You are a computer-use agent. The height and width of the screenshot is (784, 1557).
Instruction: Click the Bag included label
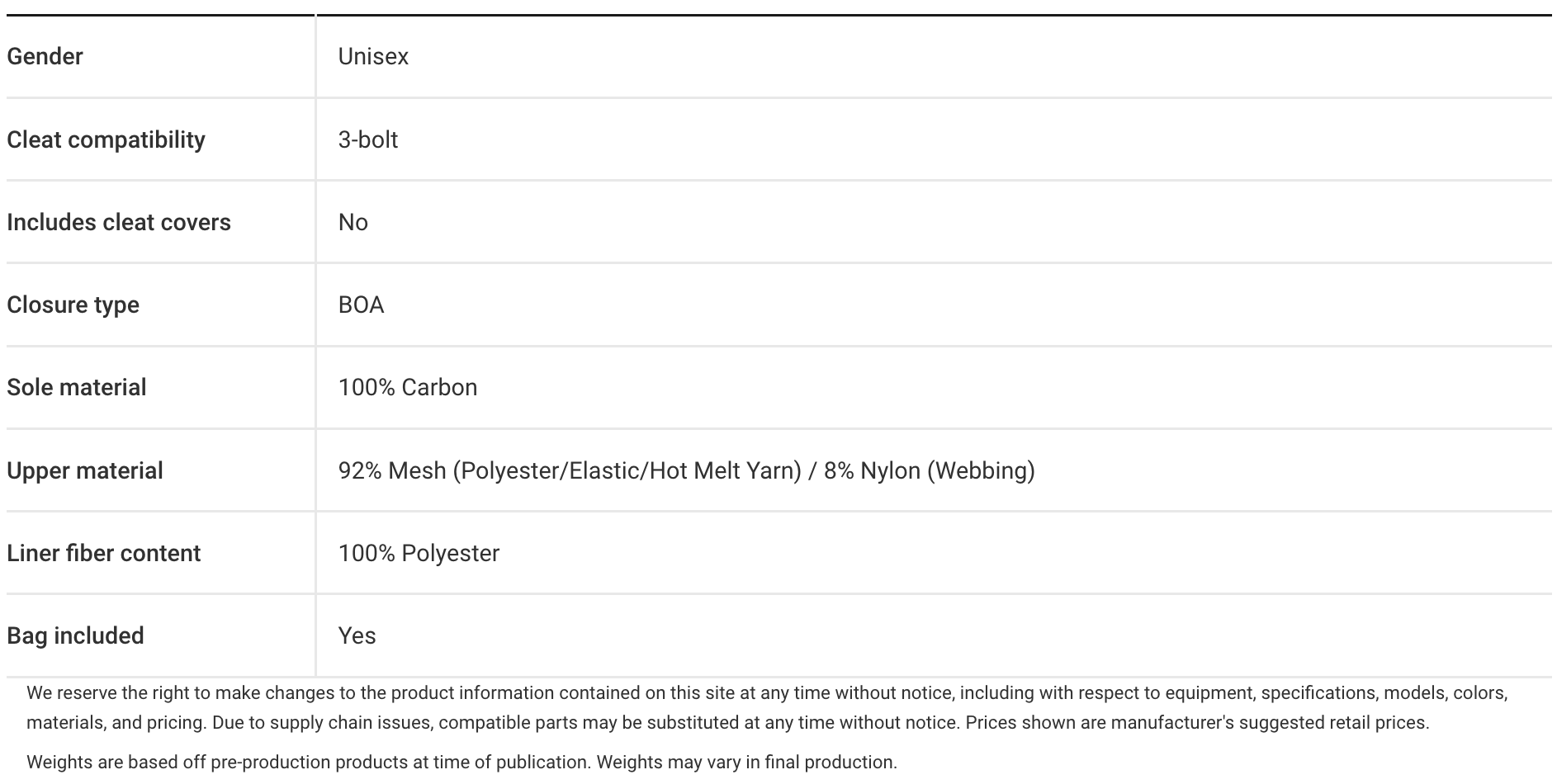pyautogui.click(x=75, y=635)
